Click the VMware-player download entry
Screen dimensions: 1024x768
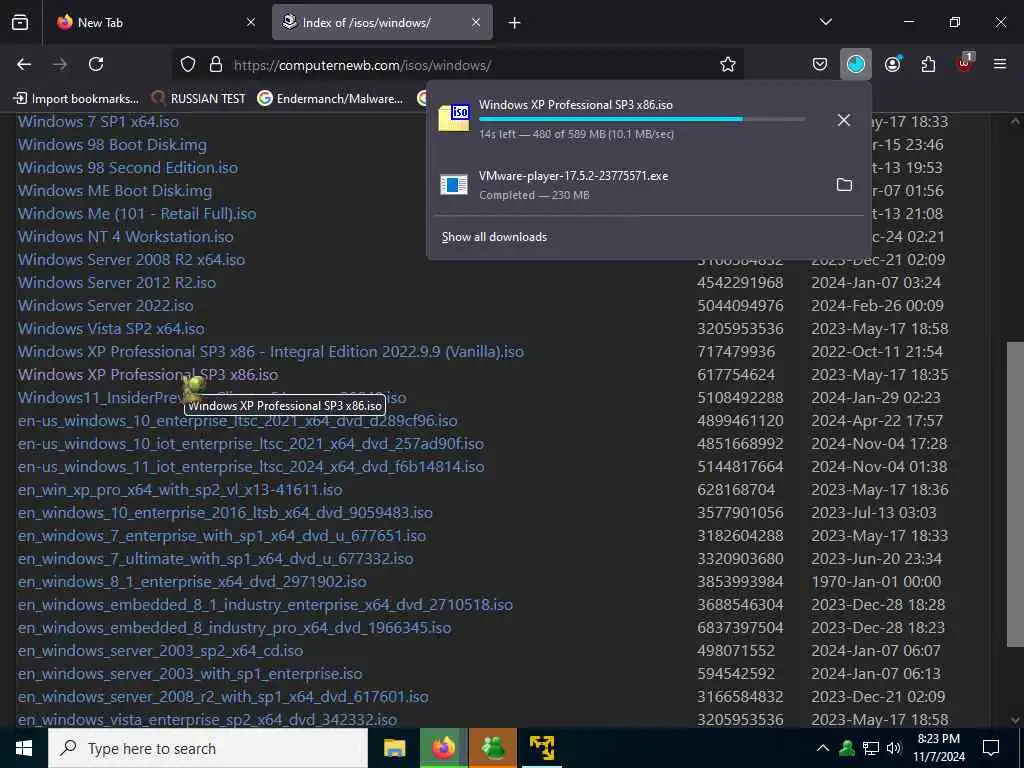(627, 185)
